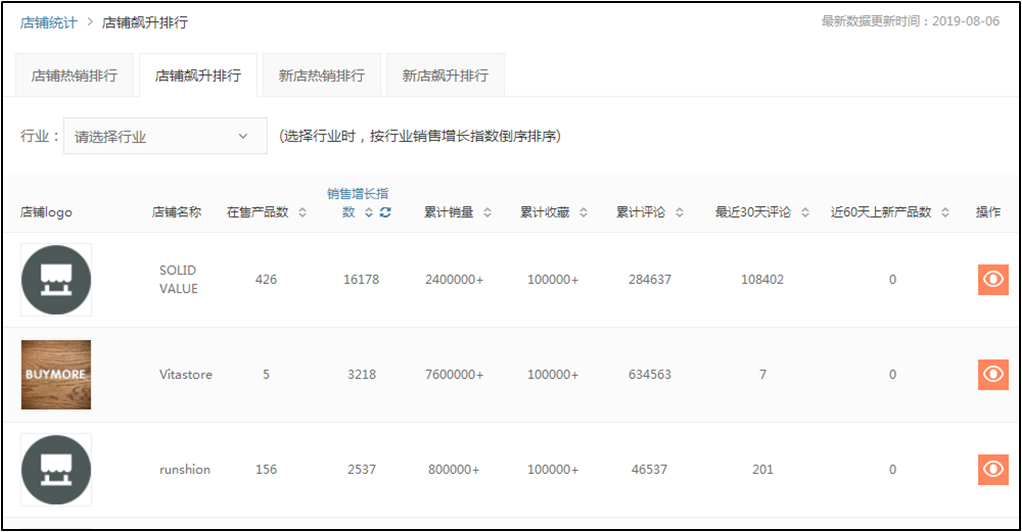Click sort arrows next to 销售增长指数
The width and height of the screenshot is (1022, 532).
coord(368,212)
